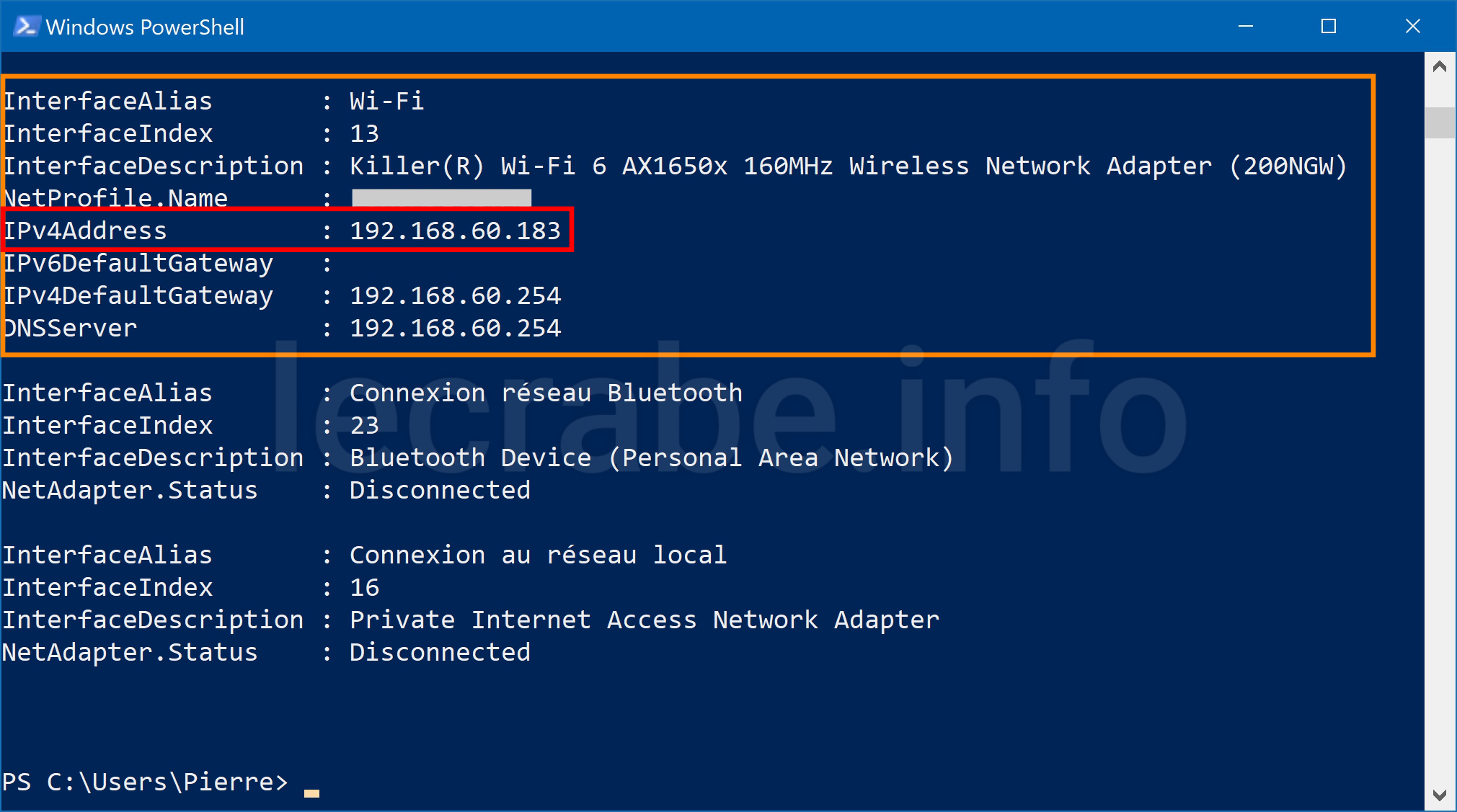
Task: Click the scrollbar down arrow
Action: coord(1440,795)
